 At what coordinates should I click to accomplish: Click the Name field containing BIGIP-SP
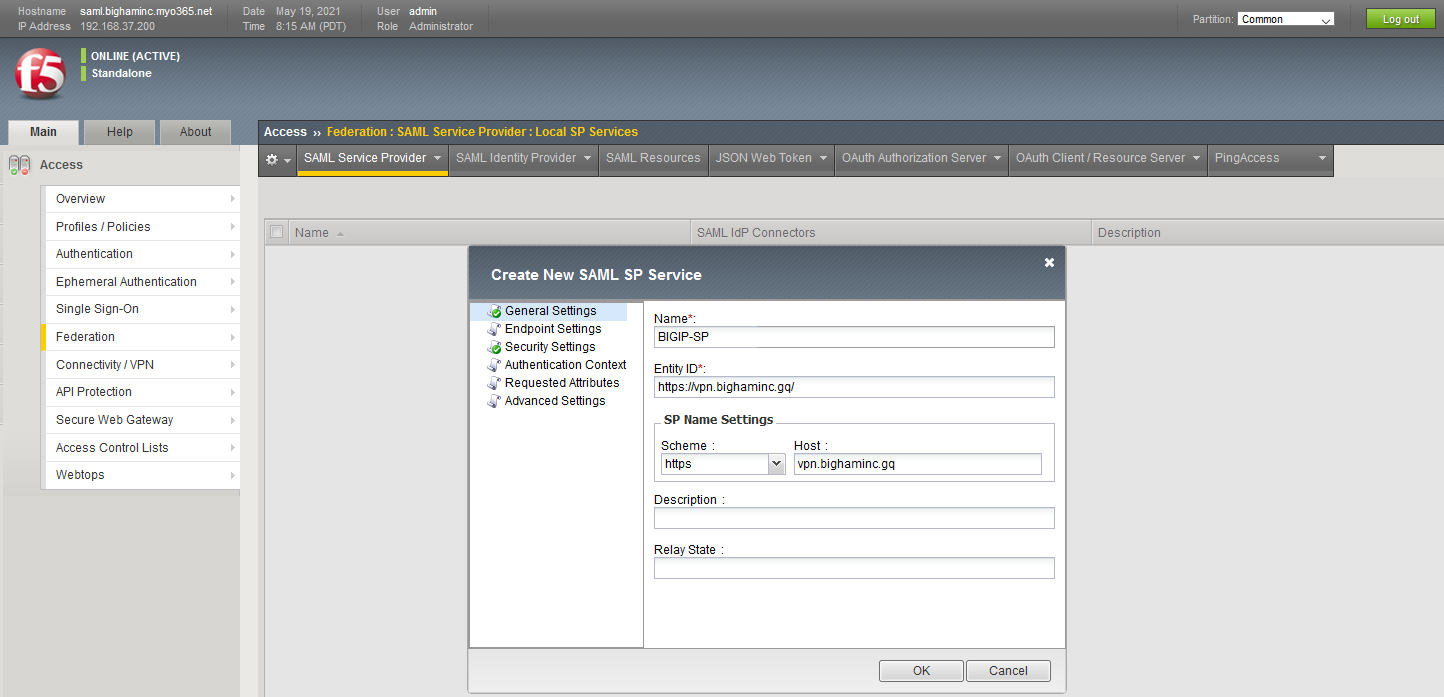854,337
